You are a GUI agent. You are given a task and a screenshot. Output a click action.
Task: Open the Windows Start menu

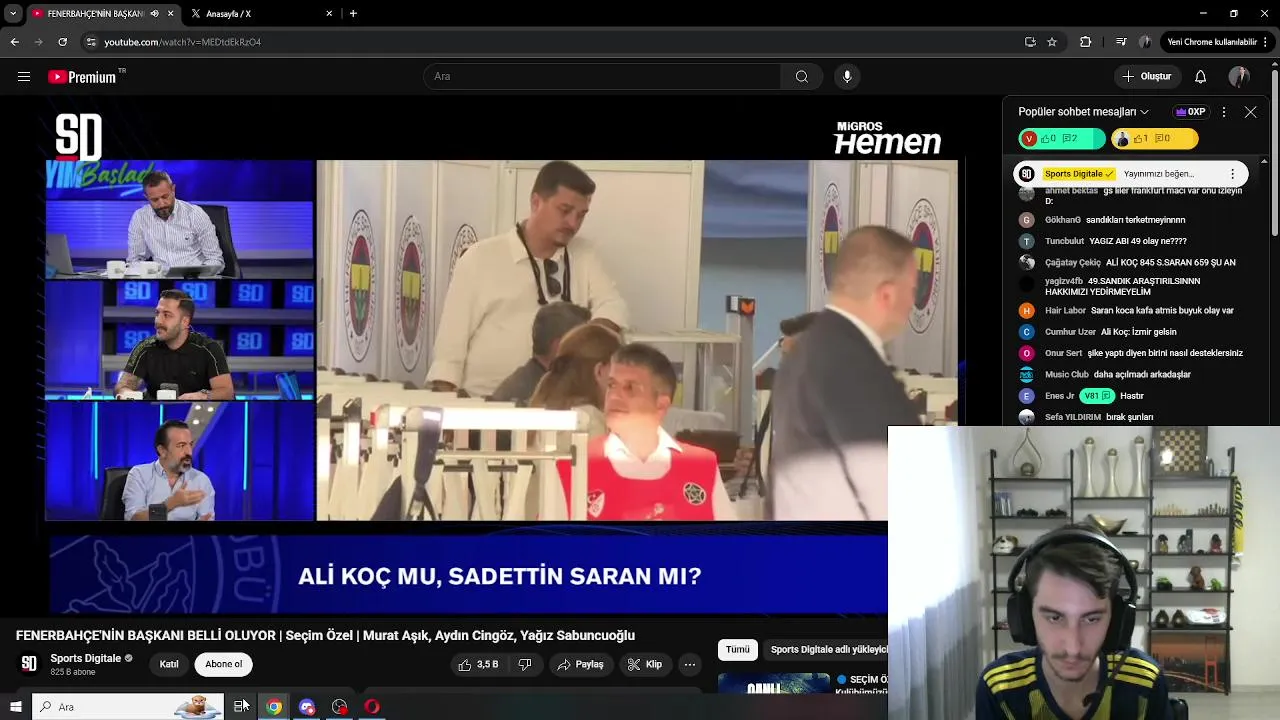click(x=15, y=707)
